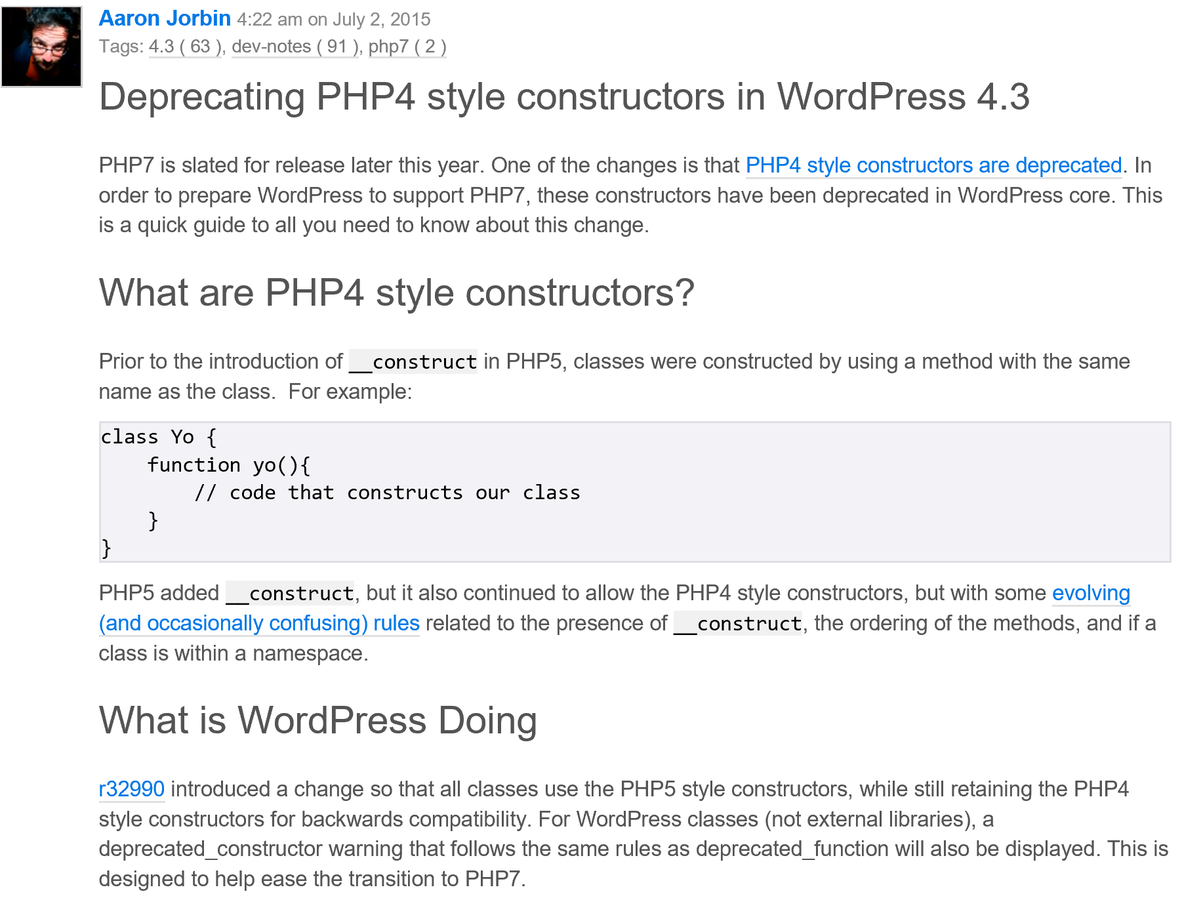Click the code line class Yo {

pos(159,437)
